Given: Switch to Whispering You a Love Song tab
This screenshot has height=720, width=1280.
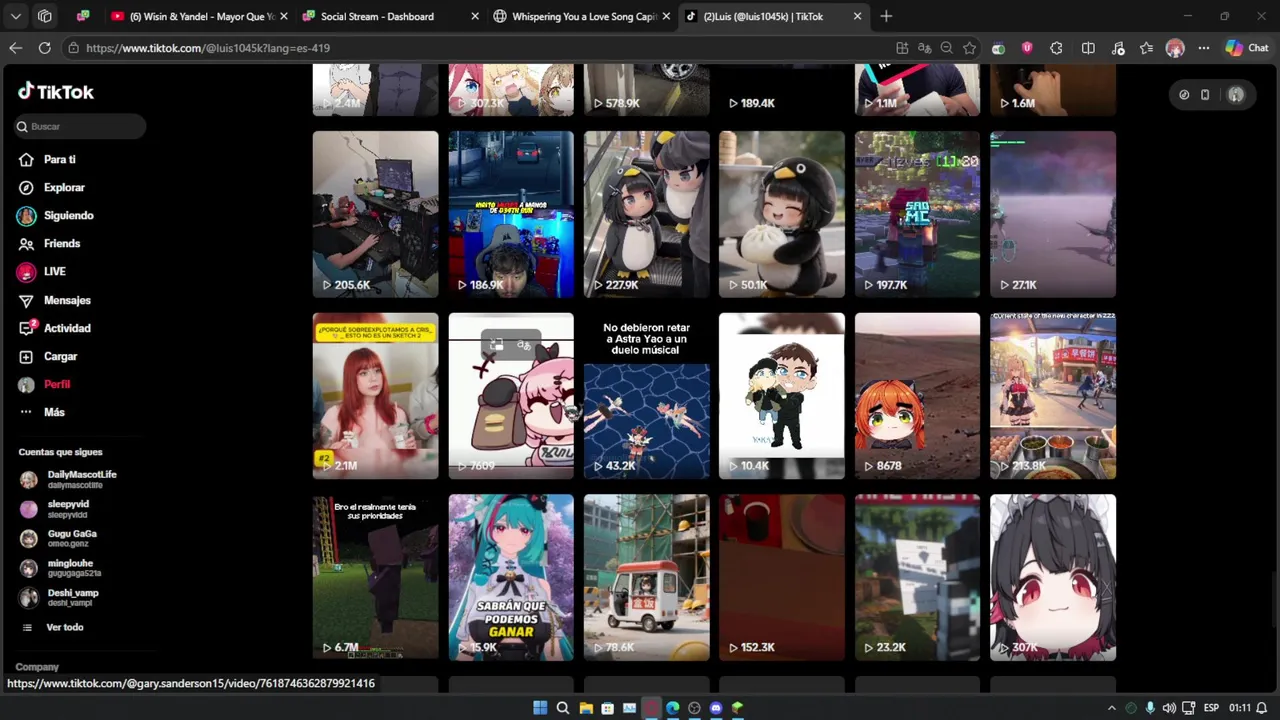Looking at the screenshot, I should pos(580,16).
